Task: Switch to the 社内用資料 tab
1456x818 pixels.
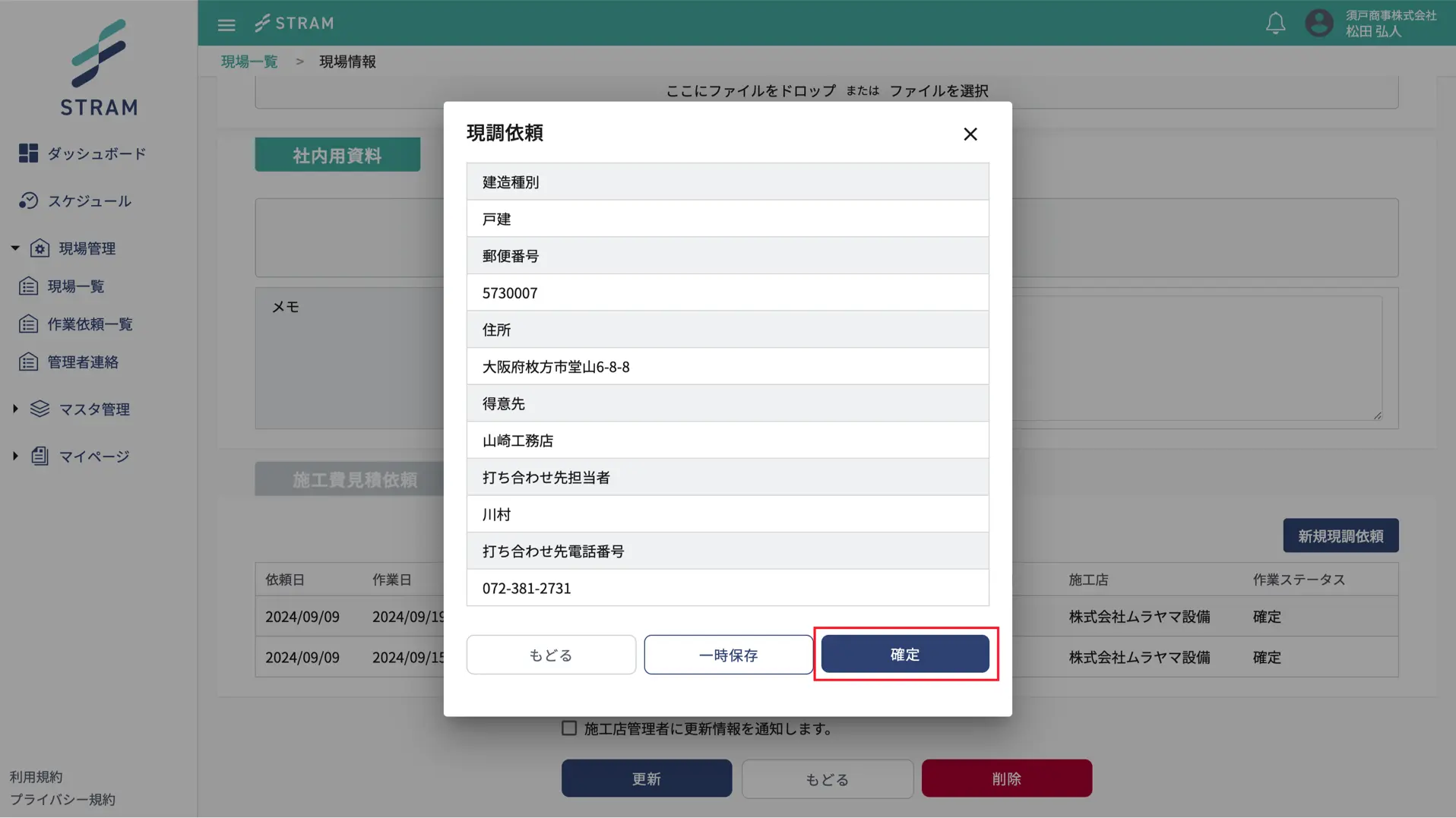Action: point(337,154)
